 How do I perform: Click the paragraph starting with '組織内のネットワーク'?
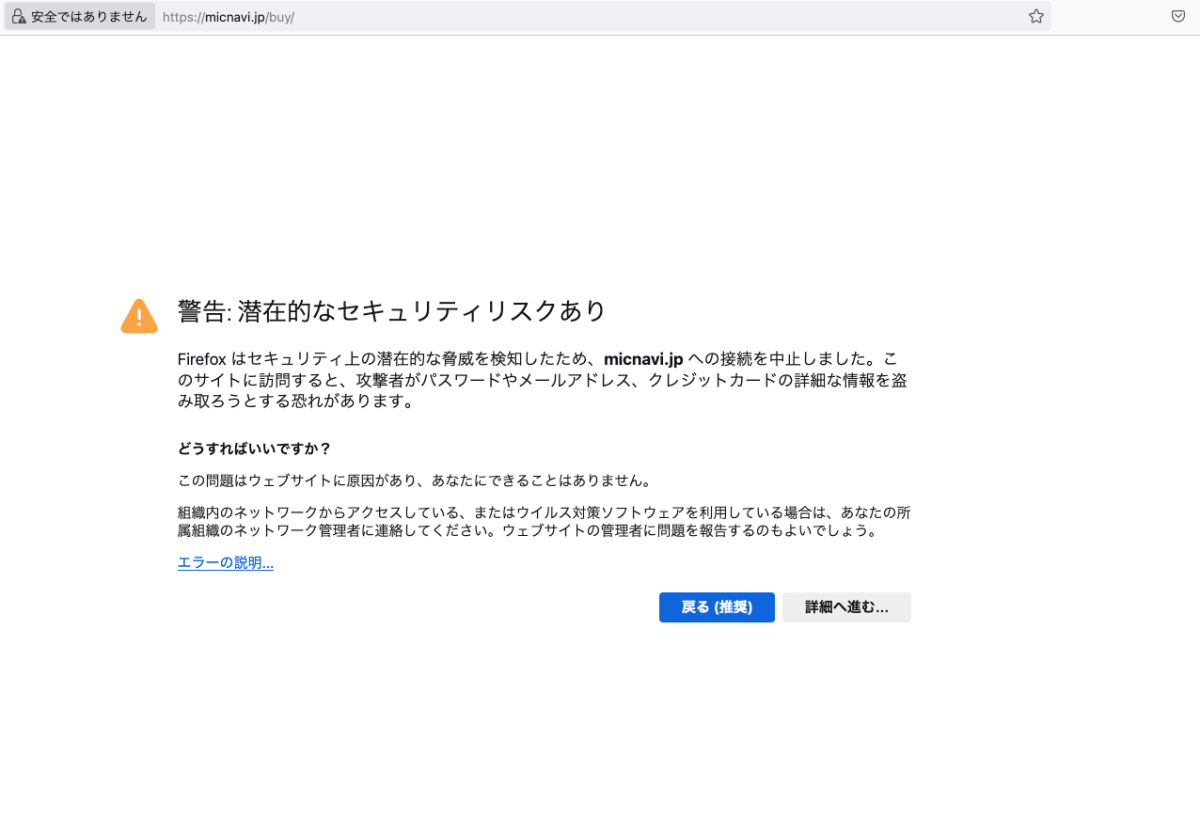click(543, 522)
